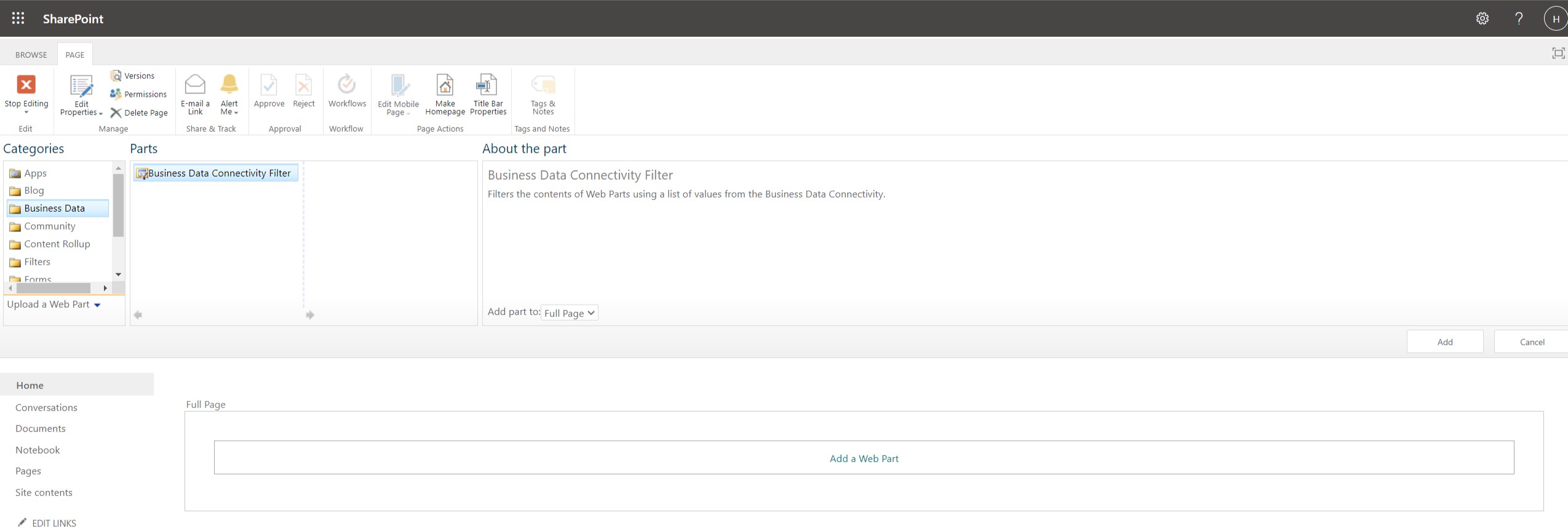The width and height of the screenshot is (1568, 528).
Task: Click the Approve ribbon icon
Action: point(269,84)
